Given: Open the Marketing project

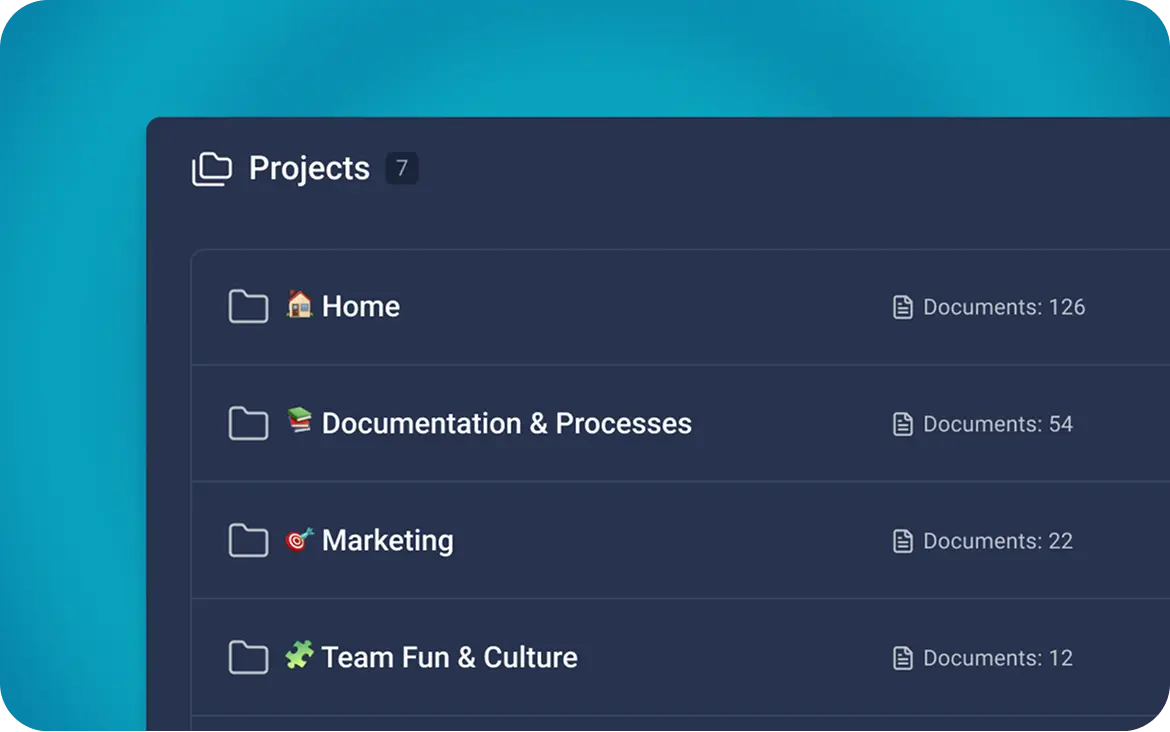Looking at the screenshot, I should 387,541.
